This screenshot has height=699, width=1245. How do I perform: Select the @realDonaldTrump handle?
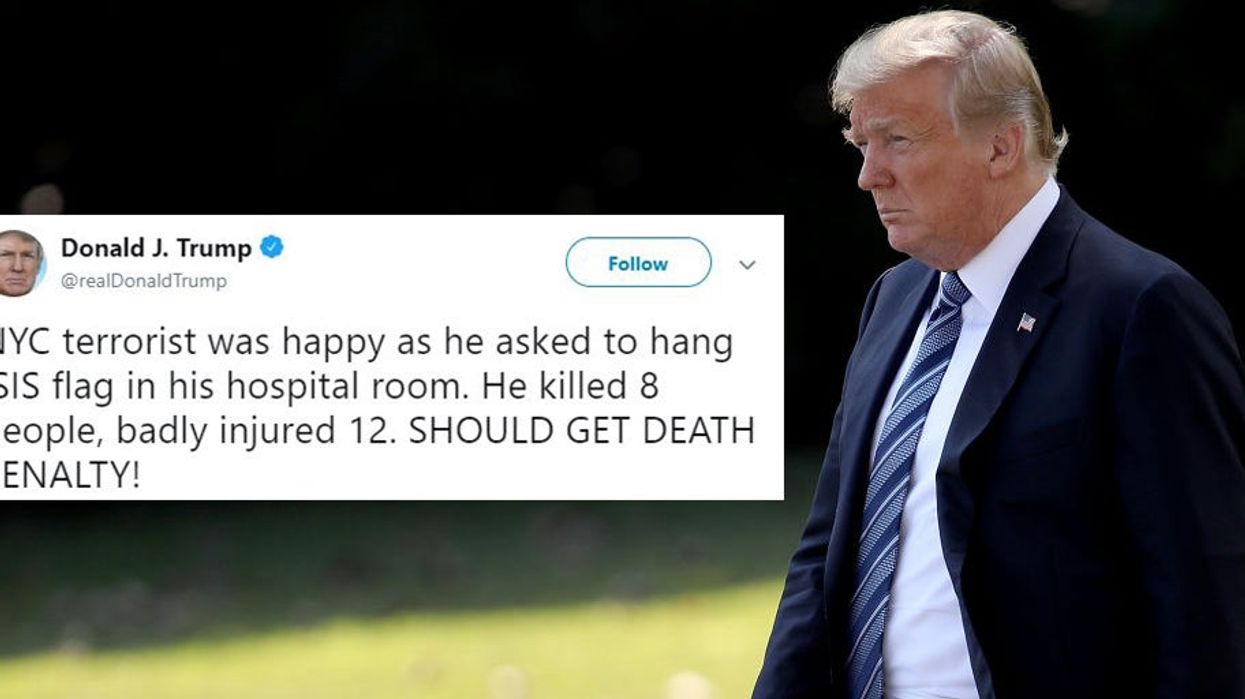[x=144, y=281]
